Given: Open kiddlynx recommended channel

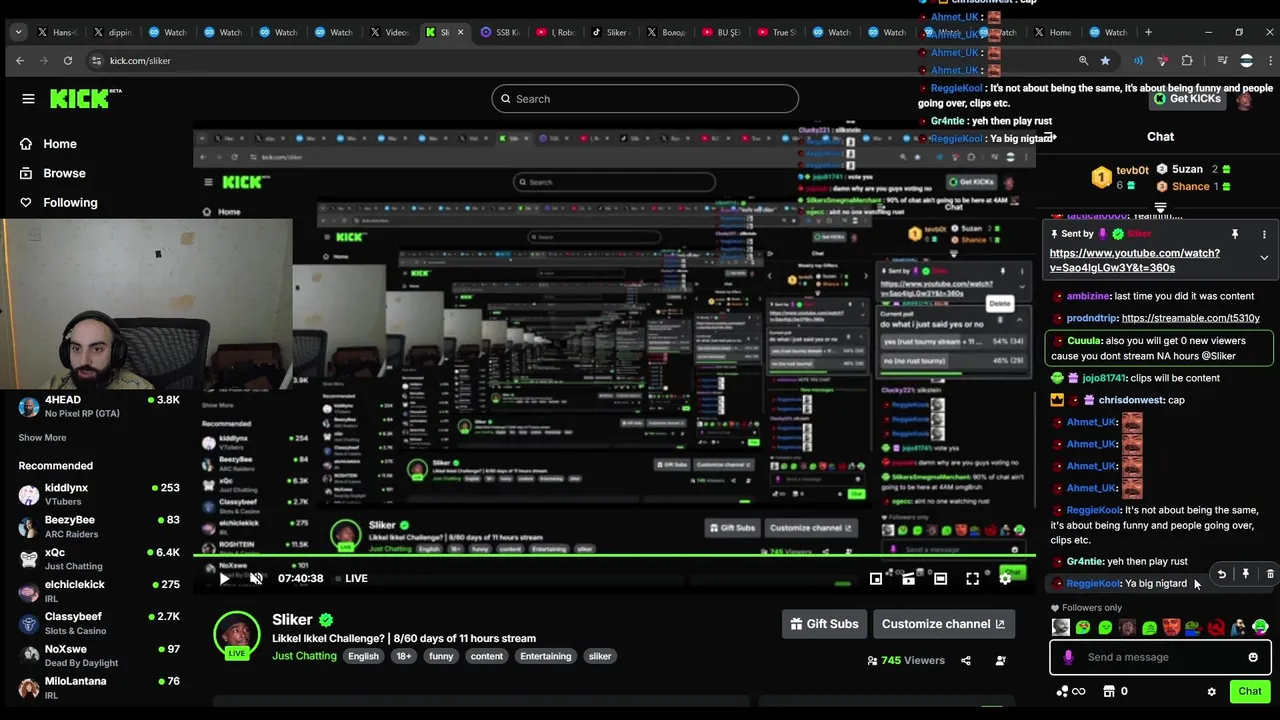Looking at the screenshot, I should (99, 494).
